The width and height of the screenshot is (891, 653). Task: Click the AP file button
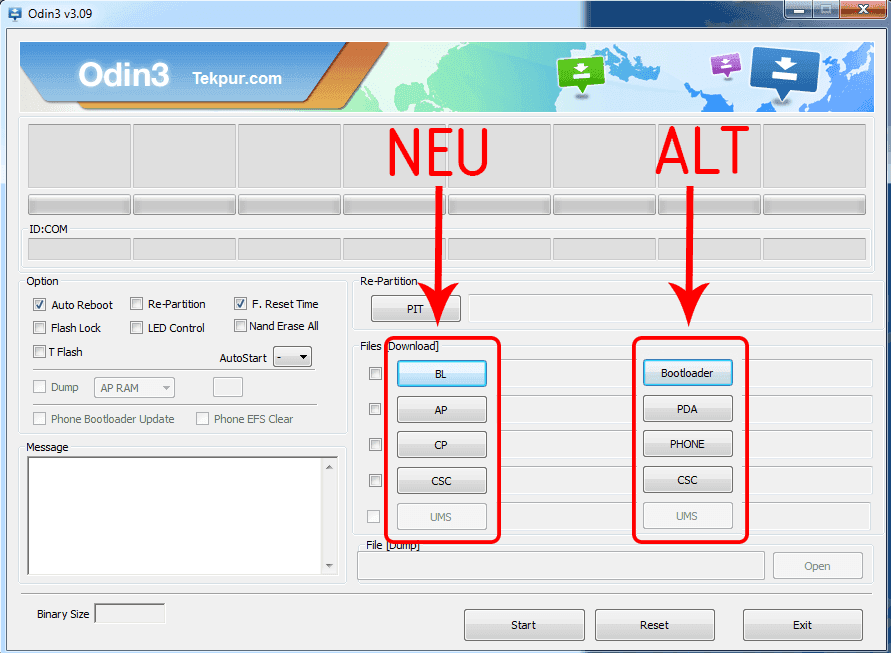pos(442,410)
